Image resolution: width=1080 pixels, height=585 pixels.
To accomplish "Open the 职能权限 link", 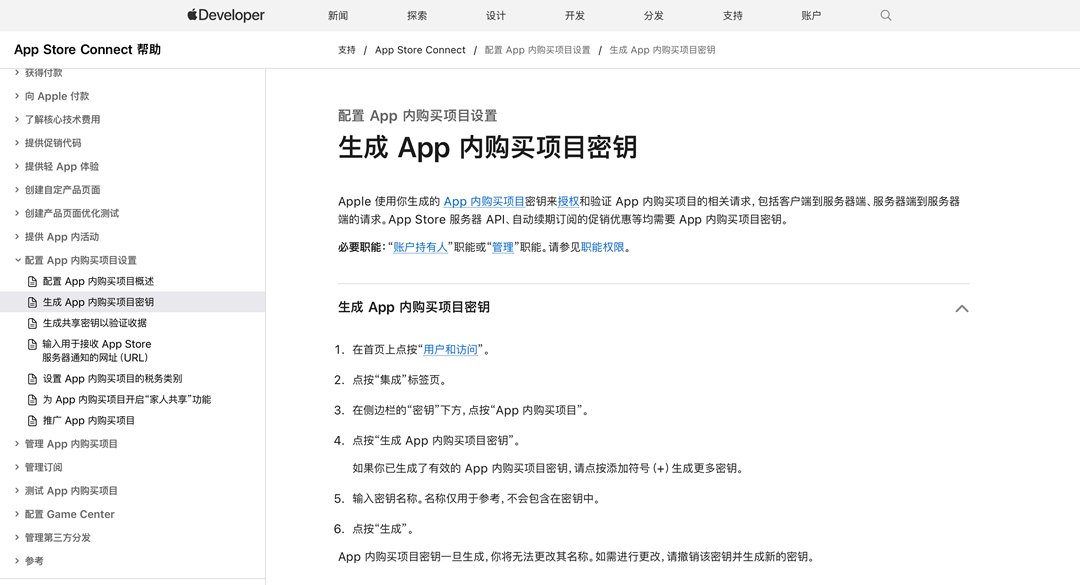I will coord(603,247).
